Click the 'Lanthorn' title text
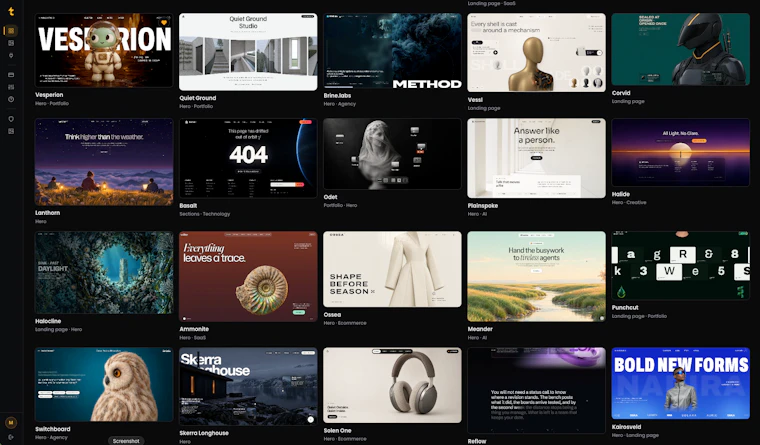The height and width of the screenshot is (445, 760). point(48,213)
